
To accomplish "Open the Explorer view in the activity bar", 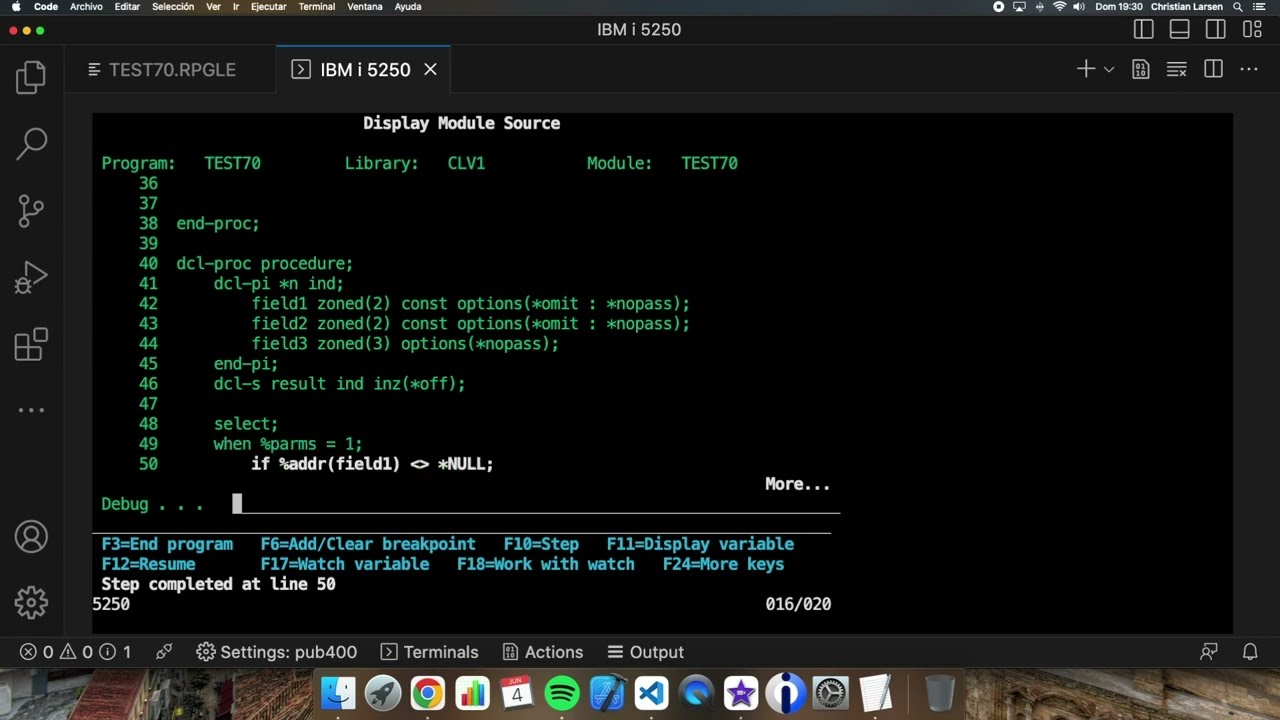I will 31,78.
